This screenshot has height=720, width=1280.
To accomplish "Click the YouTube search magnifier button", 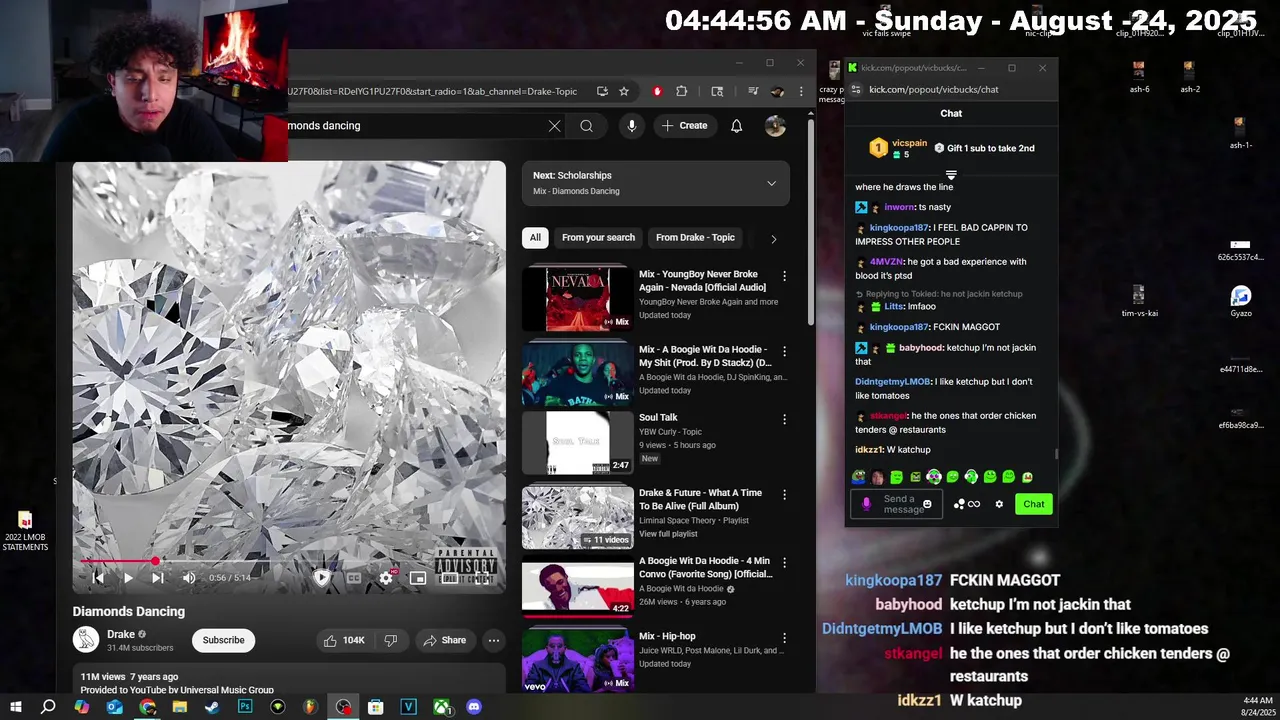I will click(x=587, y=126).
